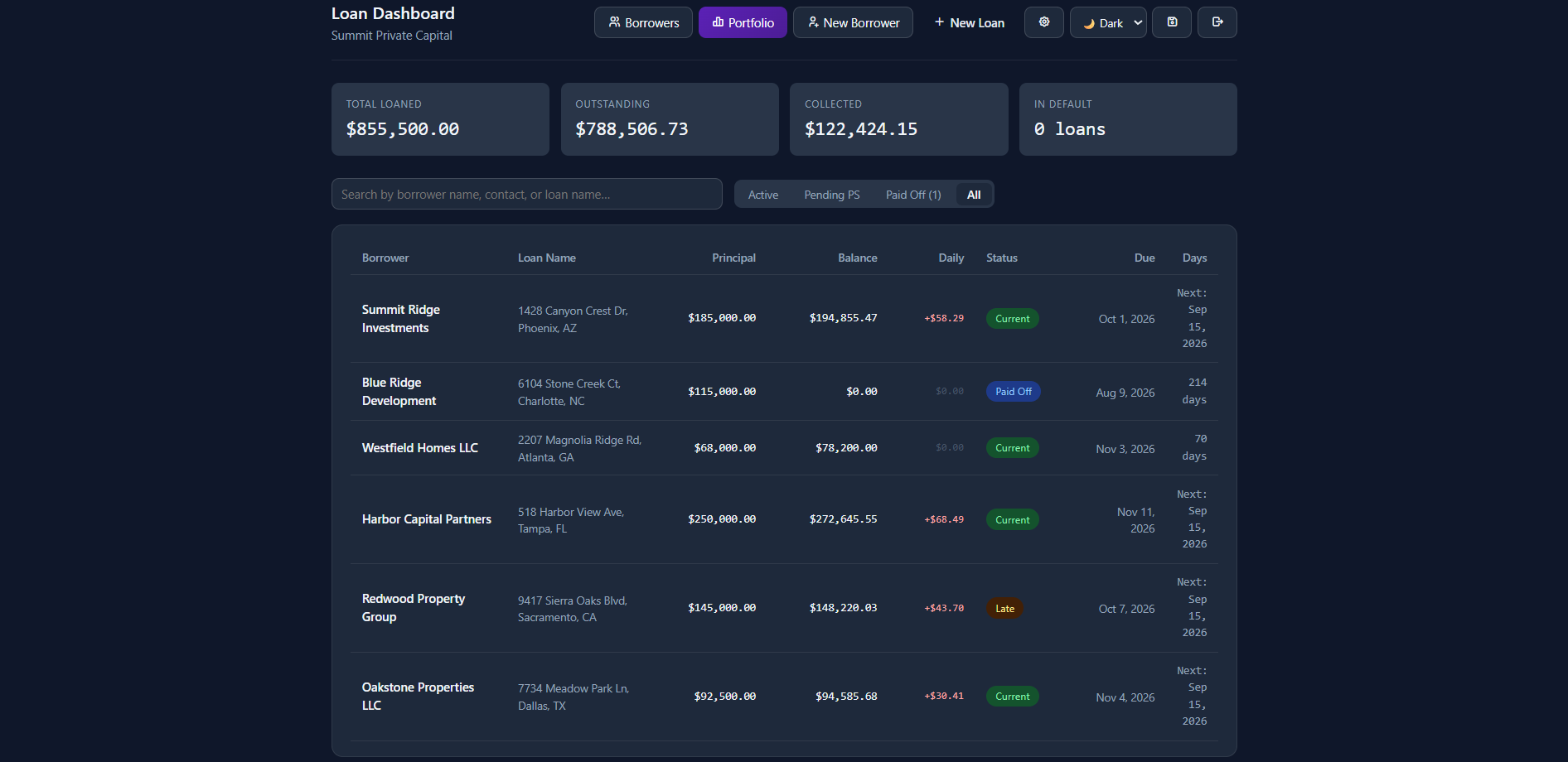Open the Dark theme dropdown
Image resolution: width=1568 pixels, height=762 pixels.
tap(1108, 22)
